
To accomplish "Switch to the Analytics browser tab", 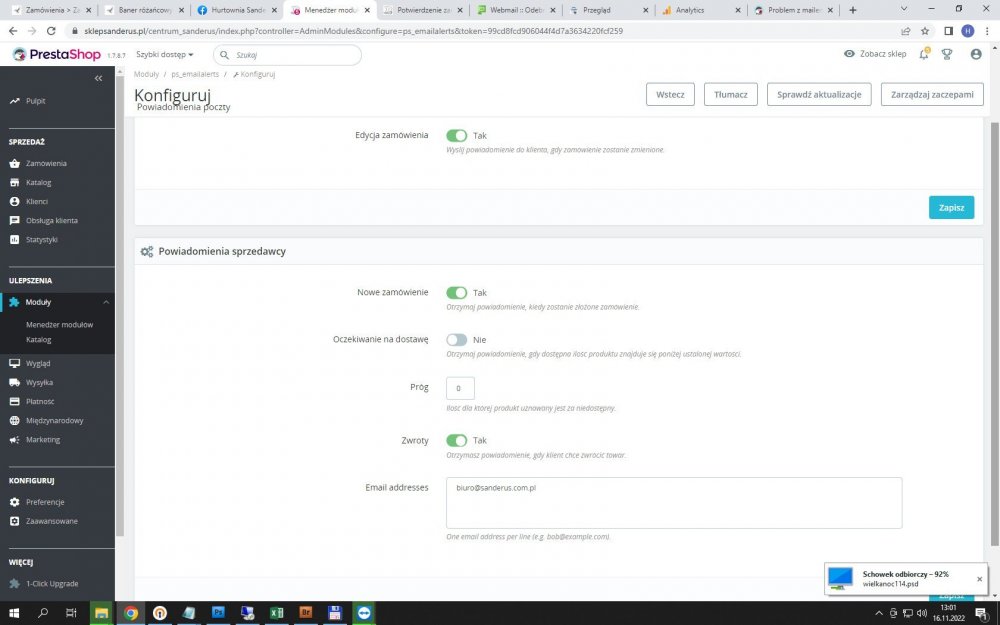I will [702, 10].
